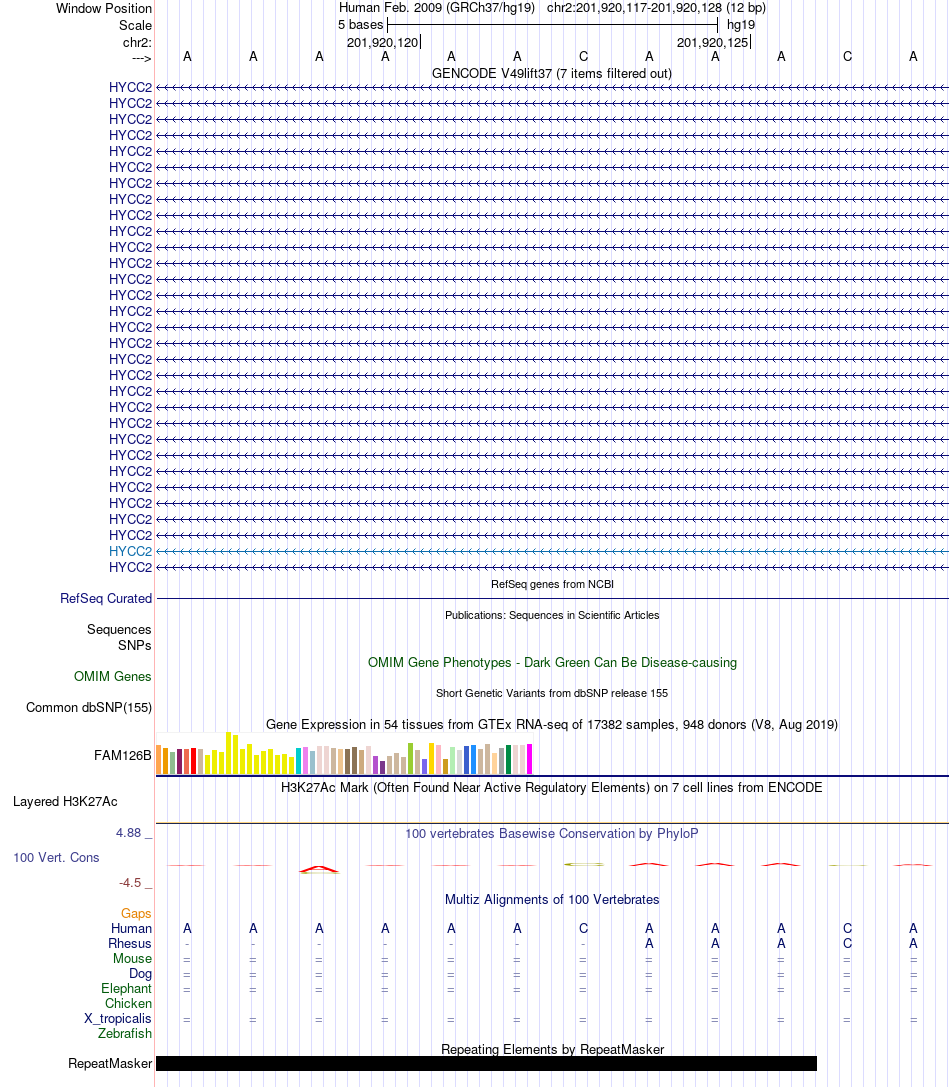Click the Window Position label
950x1087 pixels.
tap(104, 8)
